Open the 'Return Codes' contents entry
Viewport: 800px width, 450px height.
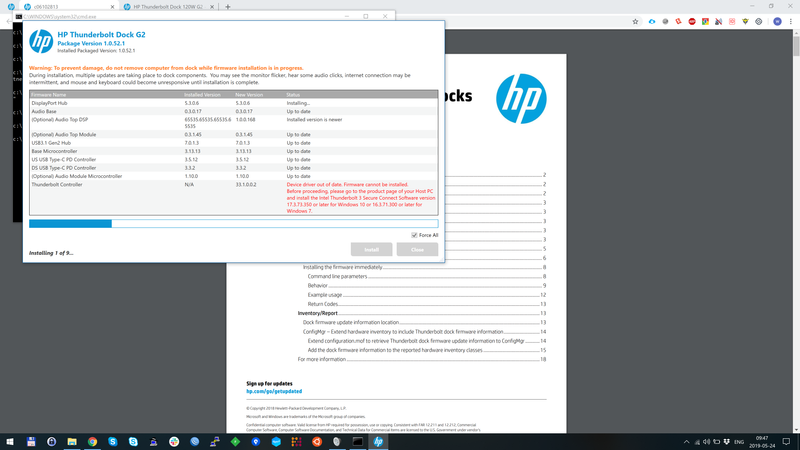tap(427, 304)
